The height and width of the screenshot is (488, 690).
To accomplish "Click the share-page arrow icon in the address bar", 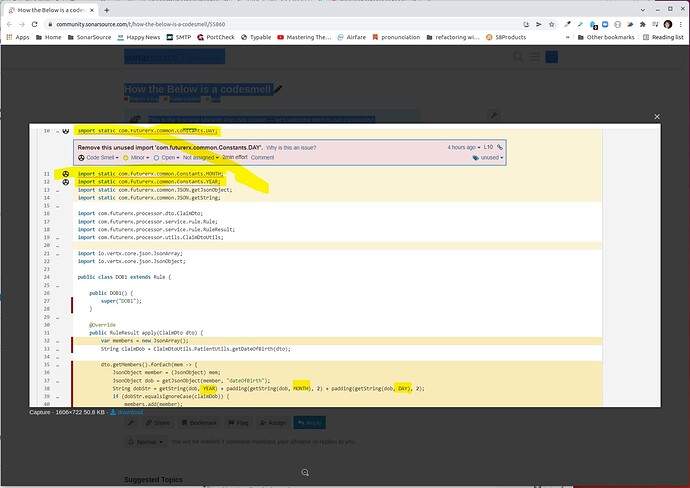I will [x=539, y=24].
